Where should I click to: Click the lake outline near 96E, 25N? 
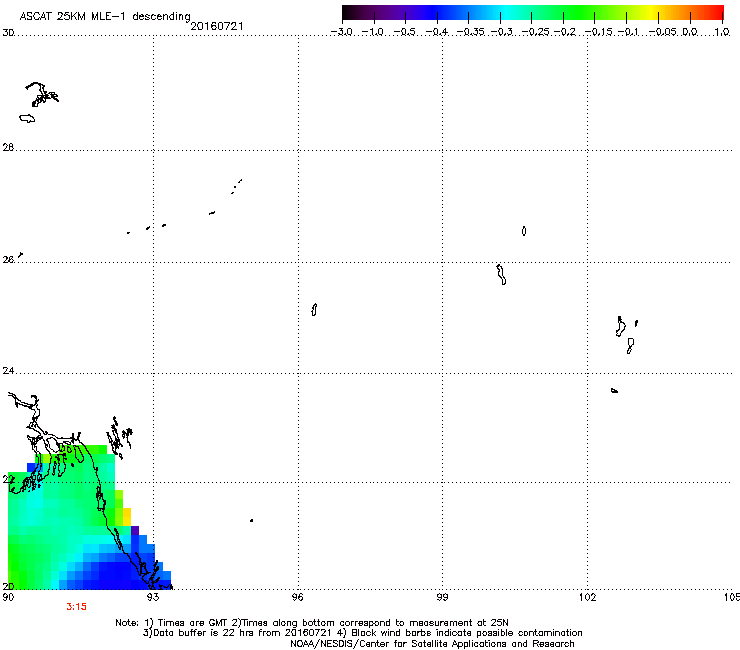314,310
